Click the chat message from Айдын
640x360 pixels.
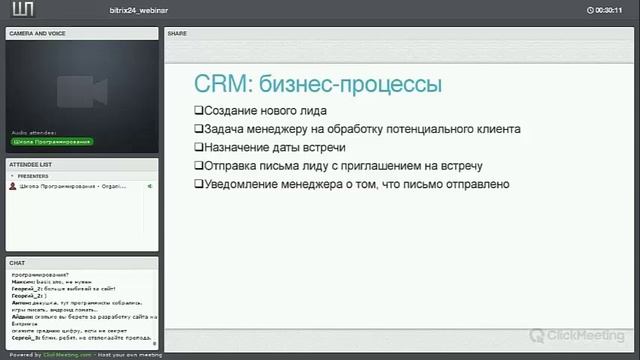click(x=84, y=324)
